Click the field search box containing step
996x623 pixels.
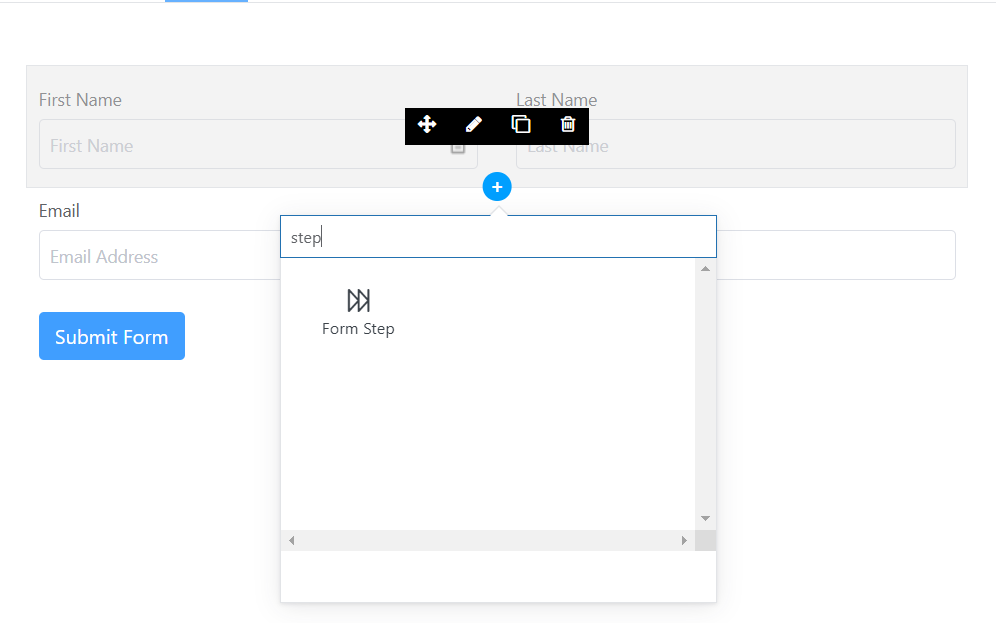(x=498, y=237)
